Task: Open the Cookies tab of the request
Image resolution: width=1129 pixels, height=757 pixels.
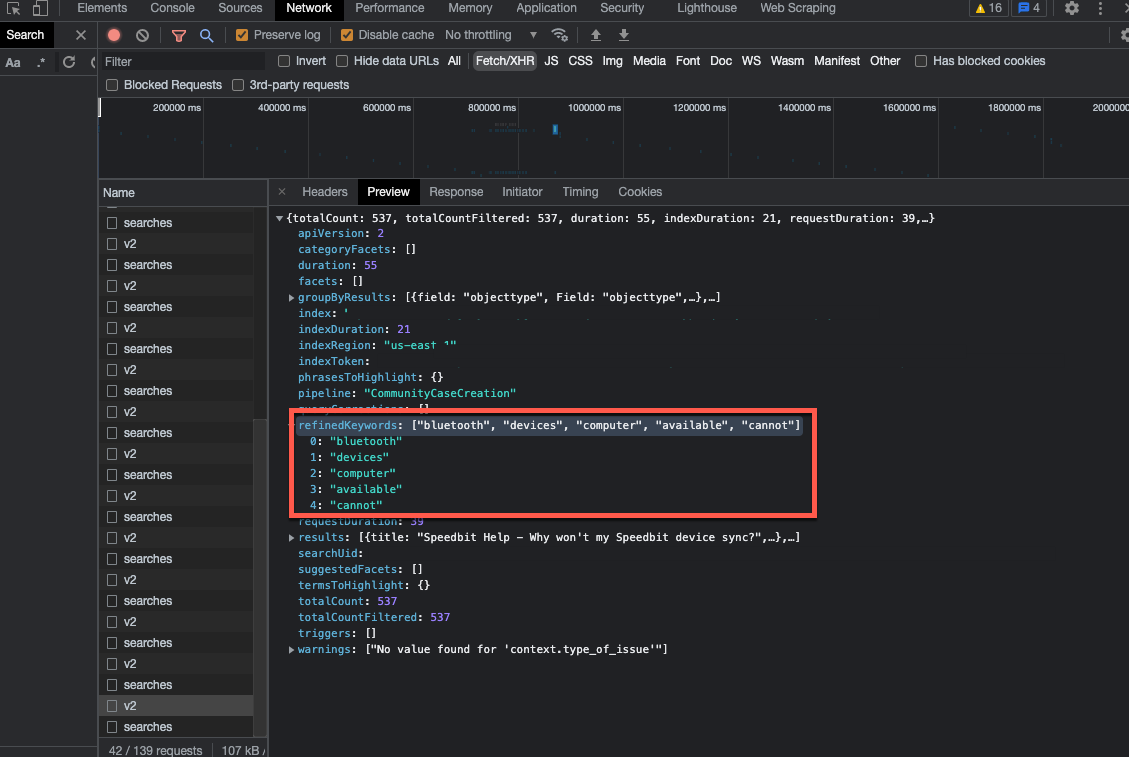Action: coord(640,192)
